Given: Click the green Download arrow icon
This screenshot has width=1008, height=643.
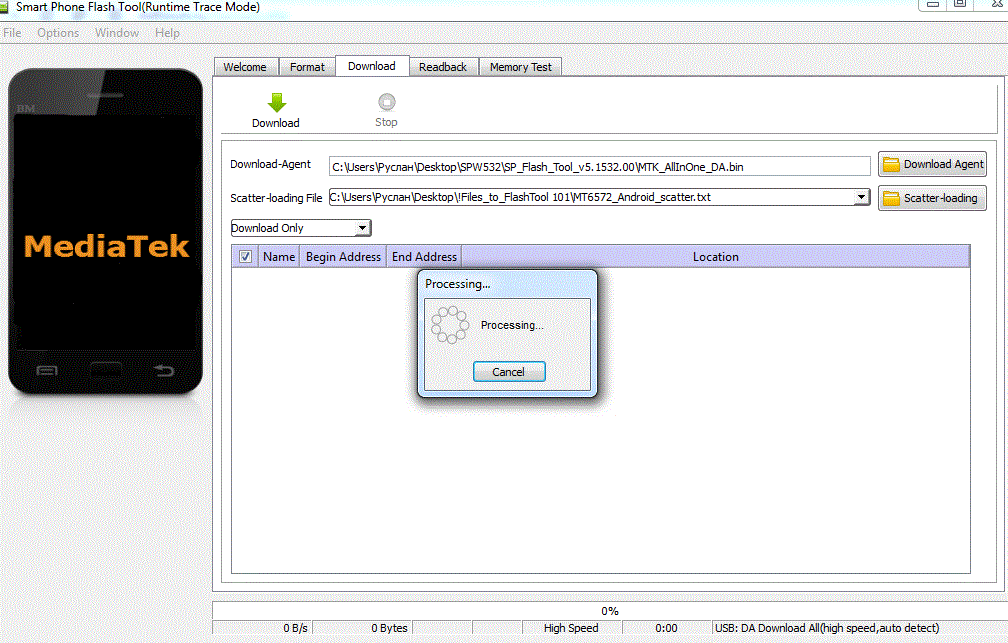Looking at the screenshot, I should coord(276,102).
